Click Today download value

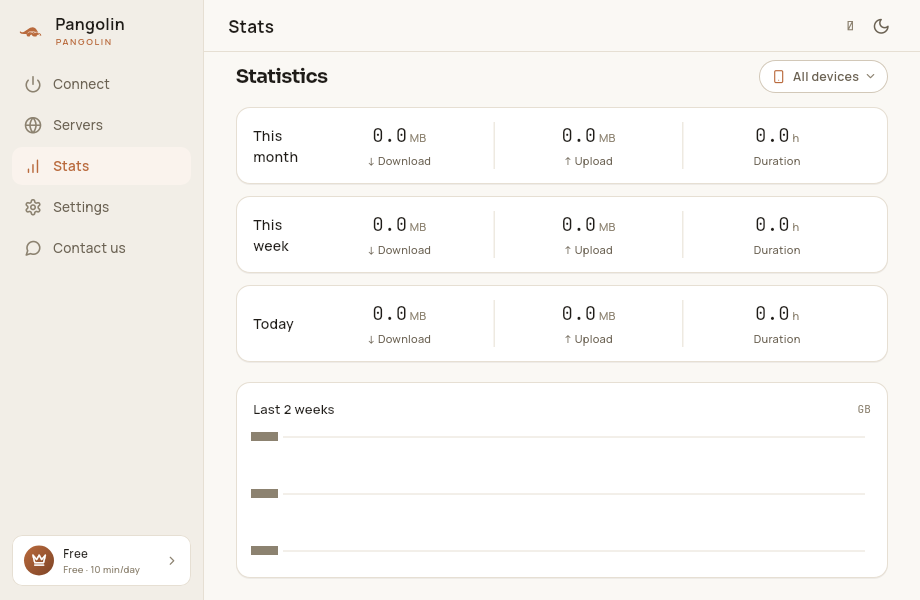click(399, 314)
